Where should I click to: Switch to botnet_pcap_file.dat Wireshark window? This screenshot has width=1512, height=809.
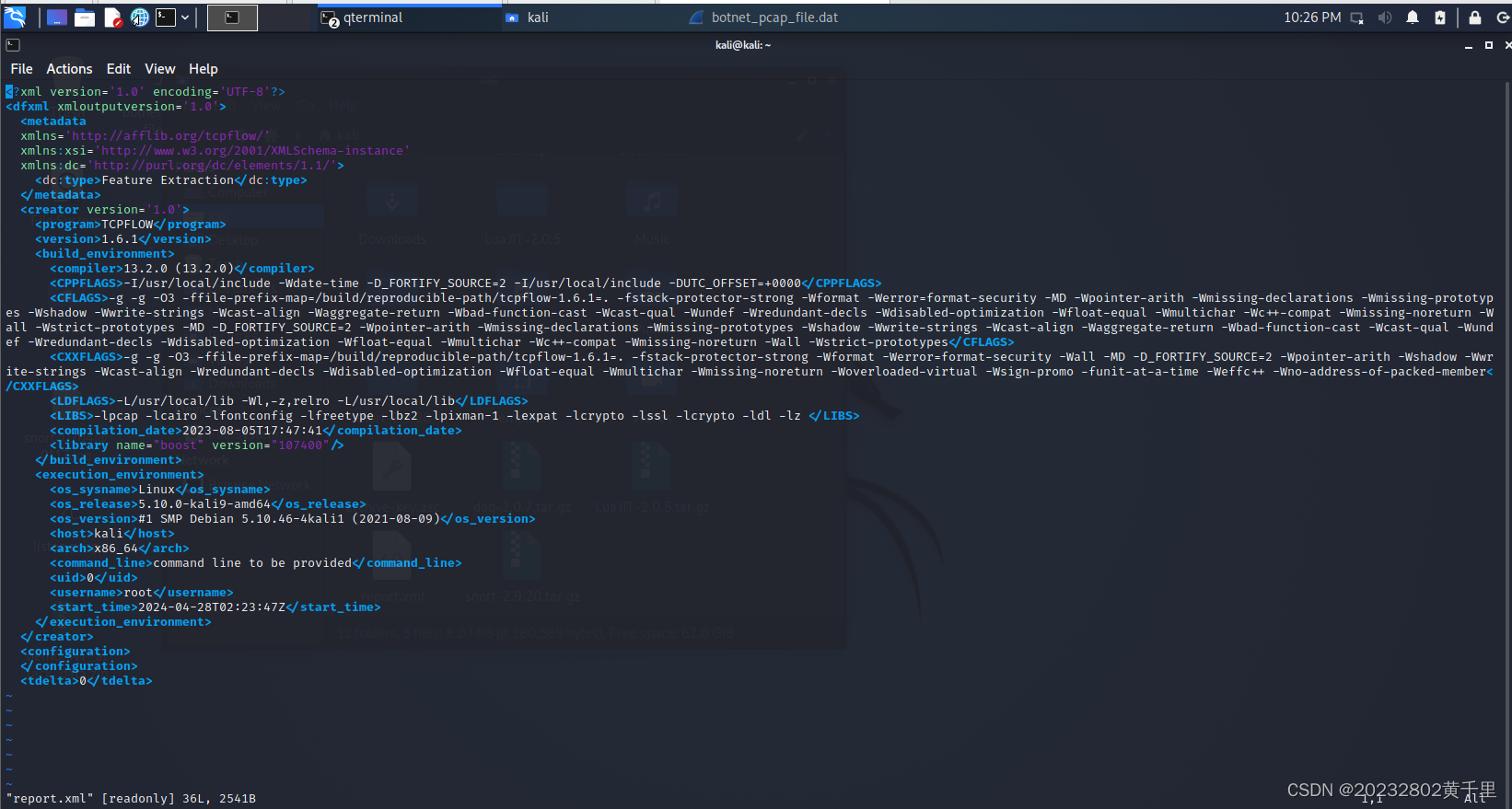[x=775, y=17]
